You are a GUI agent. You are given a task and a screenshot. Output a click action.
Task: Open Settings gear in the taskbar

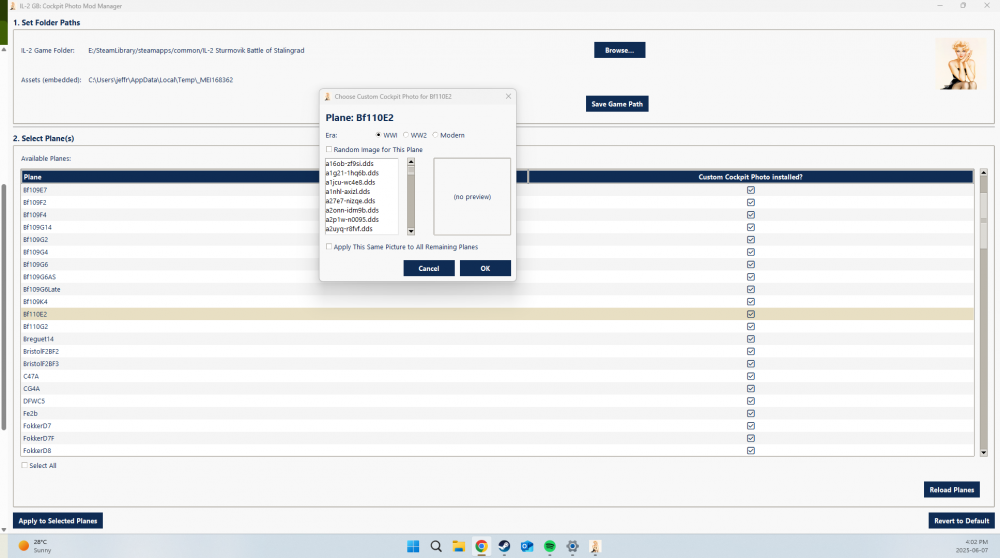[572, 547]
